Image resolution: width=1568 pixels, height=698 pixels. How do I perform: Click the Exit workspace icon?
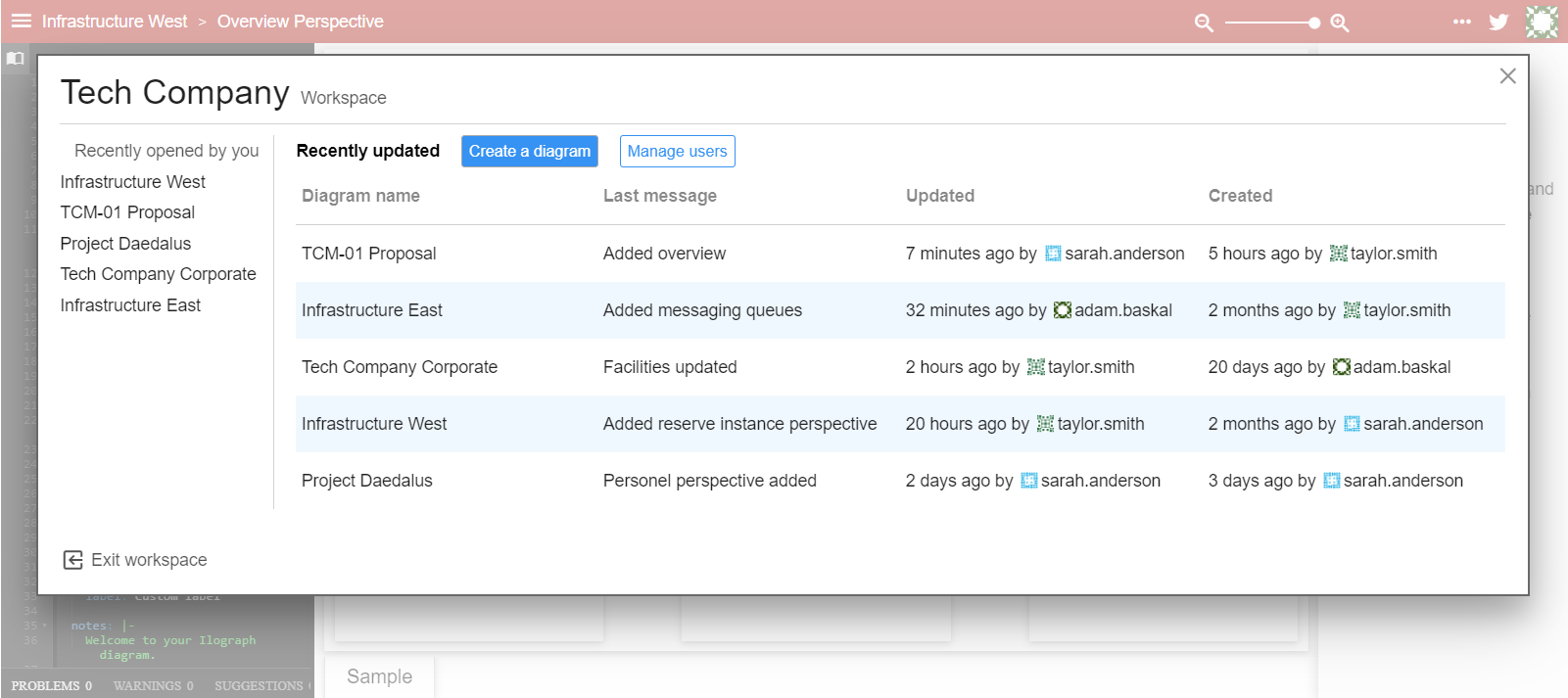tap(72, 560)
